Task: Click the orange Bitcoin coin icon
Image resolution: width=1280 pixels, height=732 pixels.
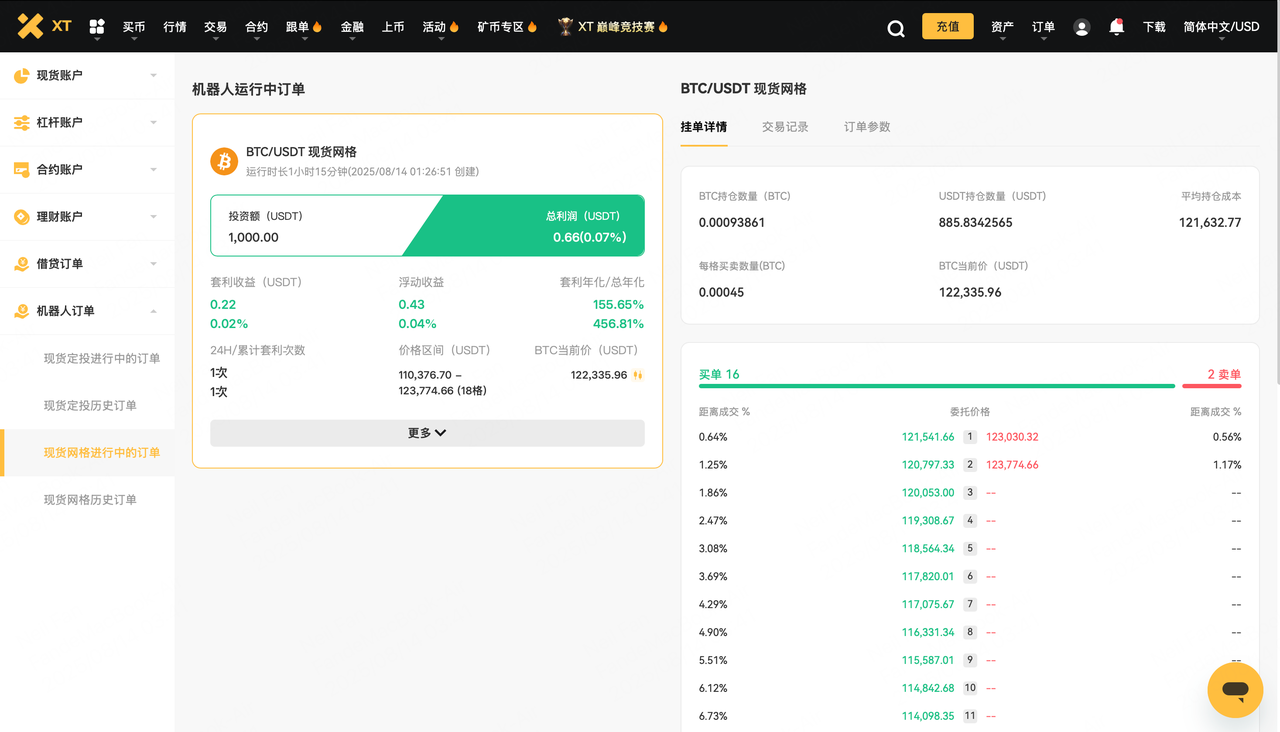Action: tap(224, 161)
